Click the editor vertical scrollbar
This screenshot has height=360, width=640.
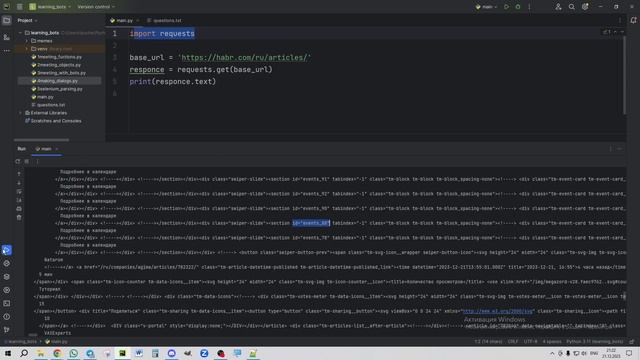(x=624, y=75)
